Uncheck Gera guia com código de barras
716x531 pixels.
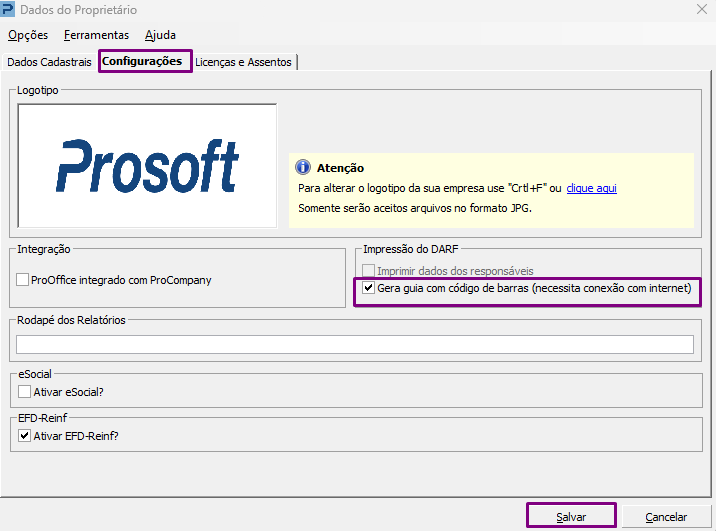coord(369,288)
